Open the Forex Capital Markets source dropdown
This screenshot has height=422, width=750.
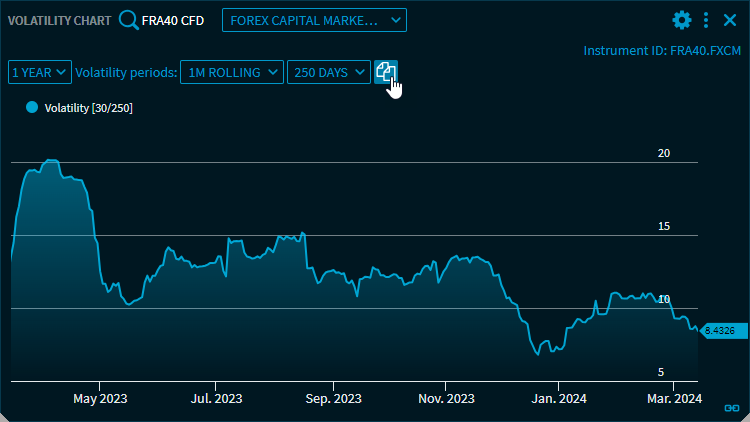(x=314, y=20)
